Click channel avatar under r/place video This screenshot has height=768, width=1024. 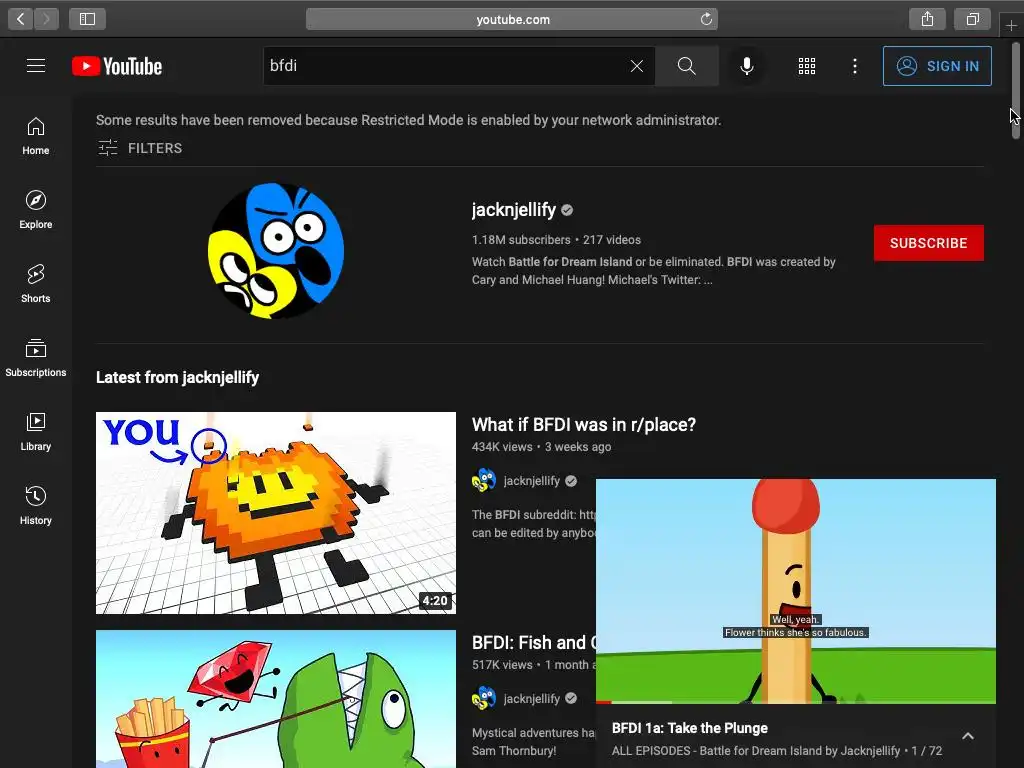click(x=484, y=481)
